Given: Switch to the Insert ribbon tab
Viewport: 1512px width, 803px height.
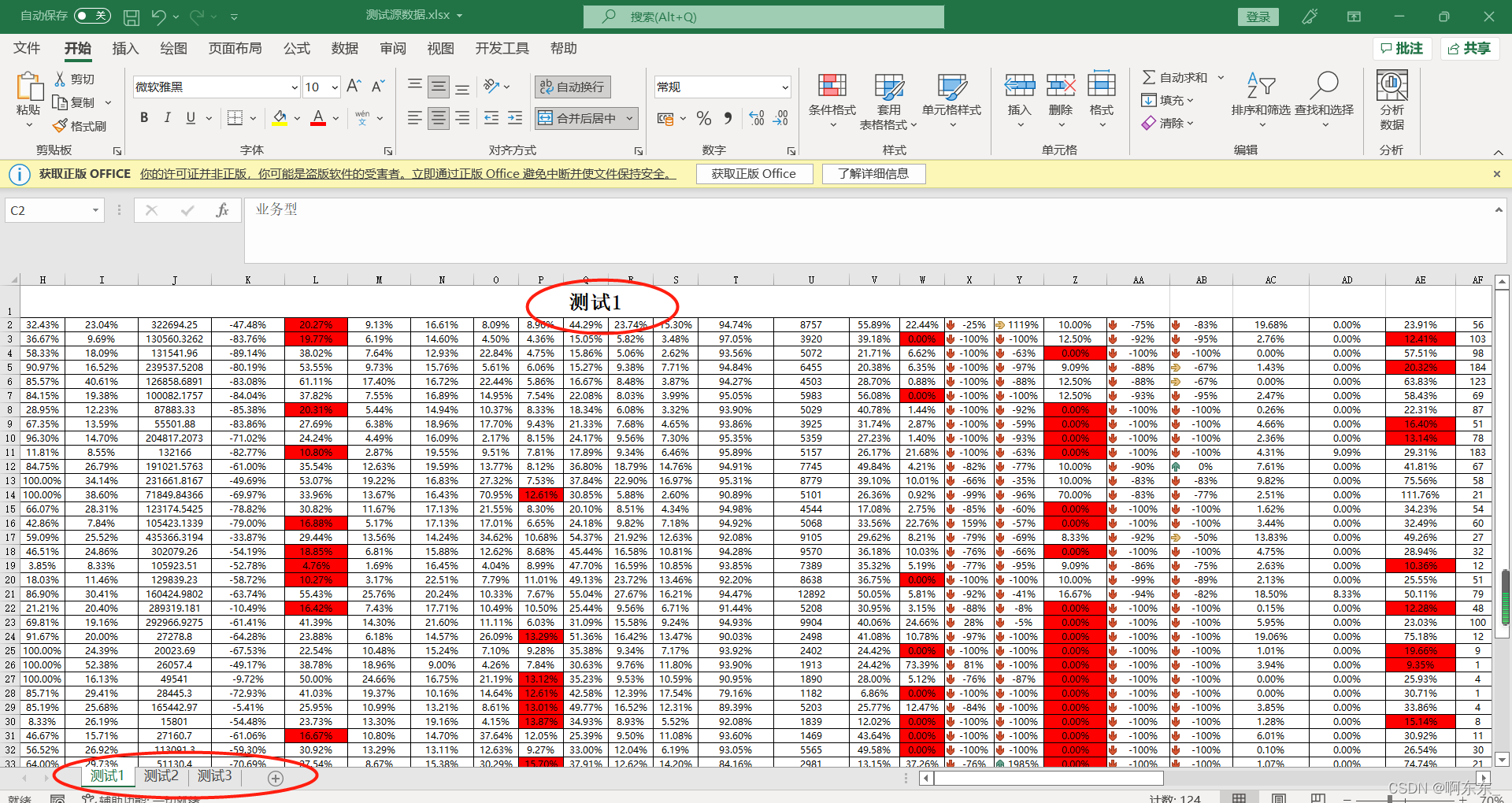Looking at the screenshot, I should (125, 49).
